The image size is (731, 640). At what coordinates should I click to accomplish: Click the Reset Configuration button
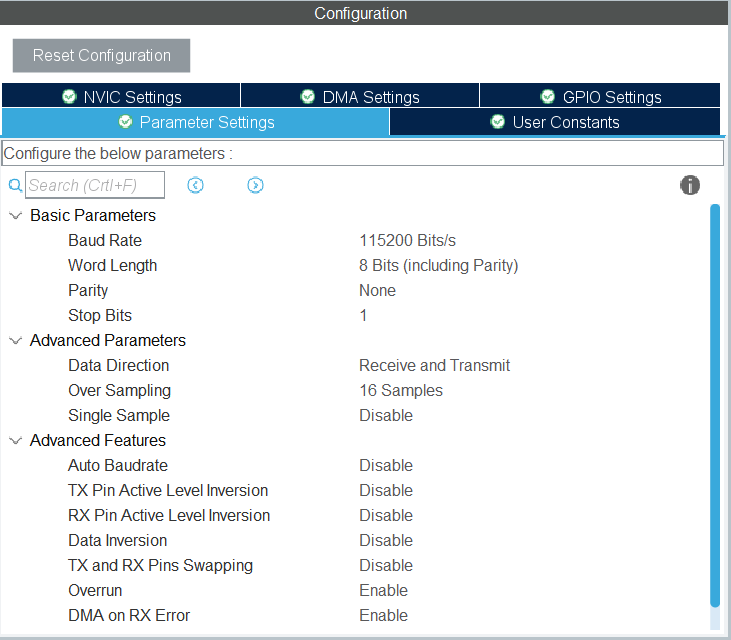[101, 55]
